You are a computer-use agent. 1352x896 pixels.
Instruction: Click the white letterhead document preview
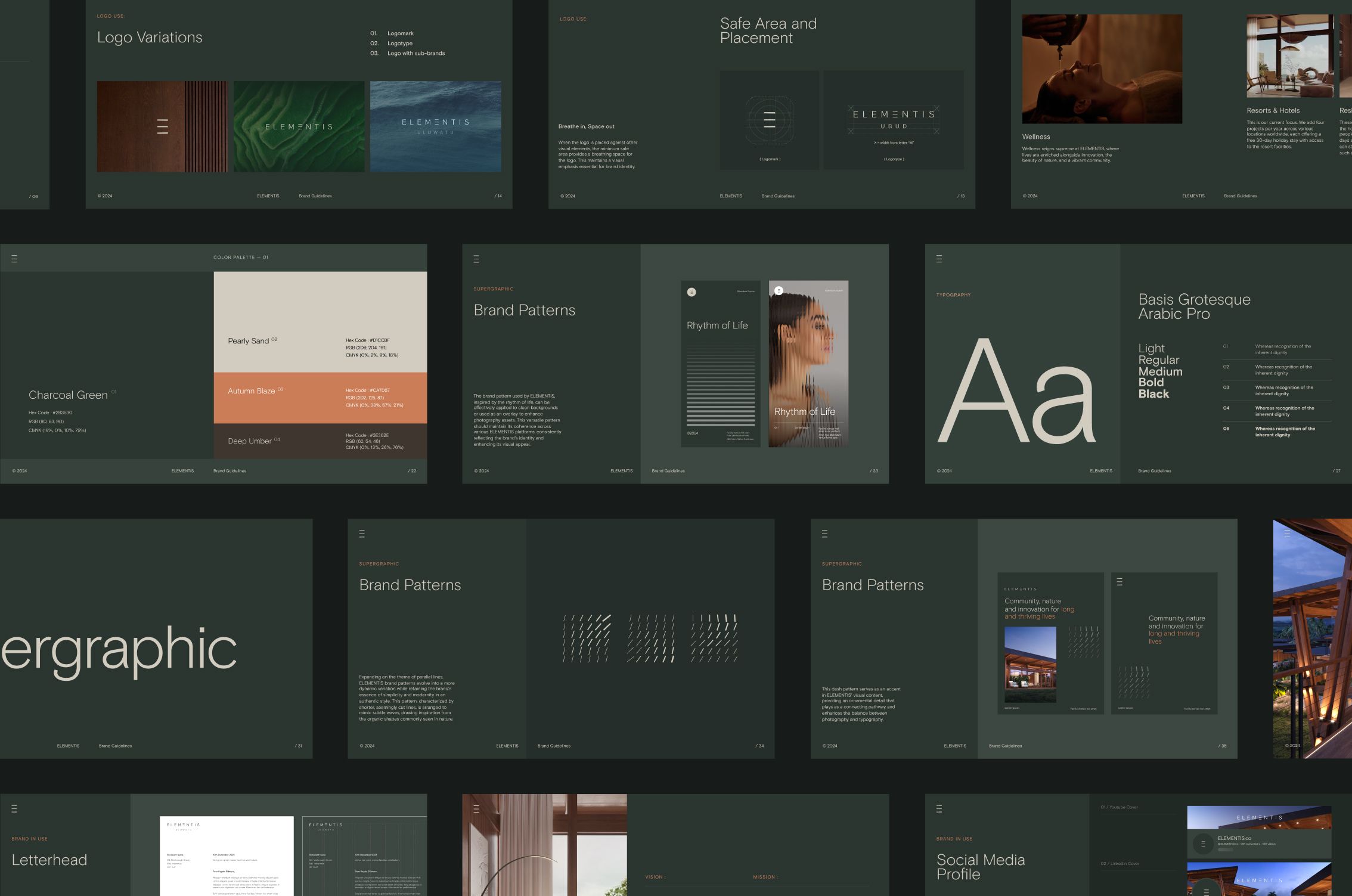tap(227, 855)
